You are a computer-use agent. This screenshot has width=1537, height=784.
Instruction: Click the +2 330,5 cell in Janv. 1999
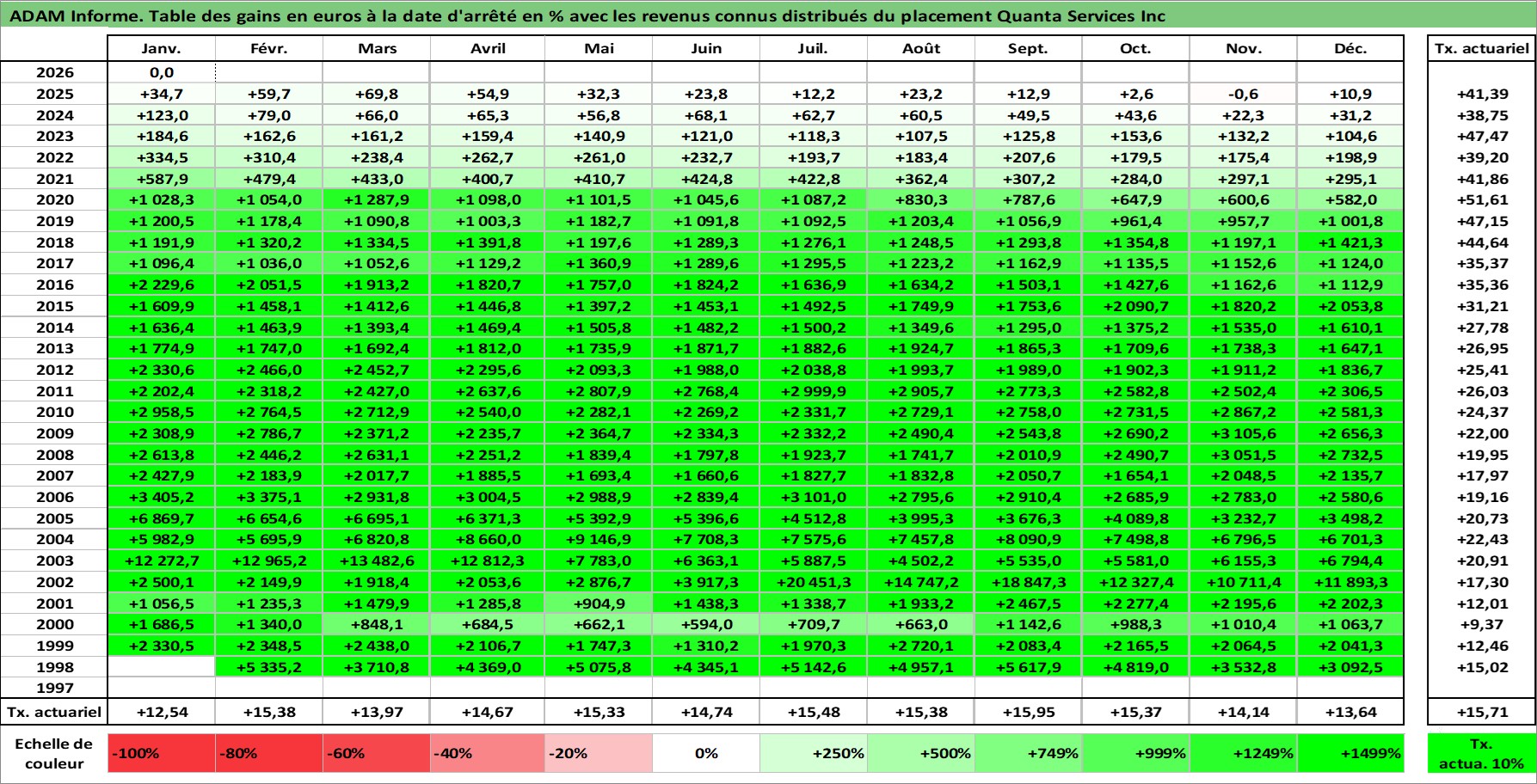(162, 646)
